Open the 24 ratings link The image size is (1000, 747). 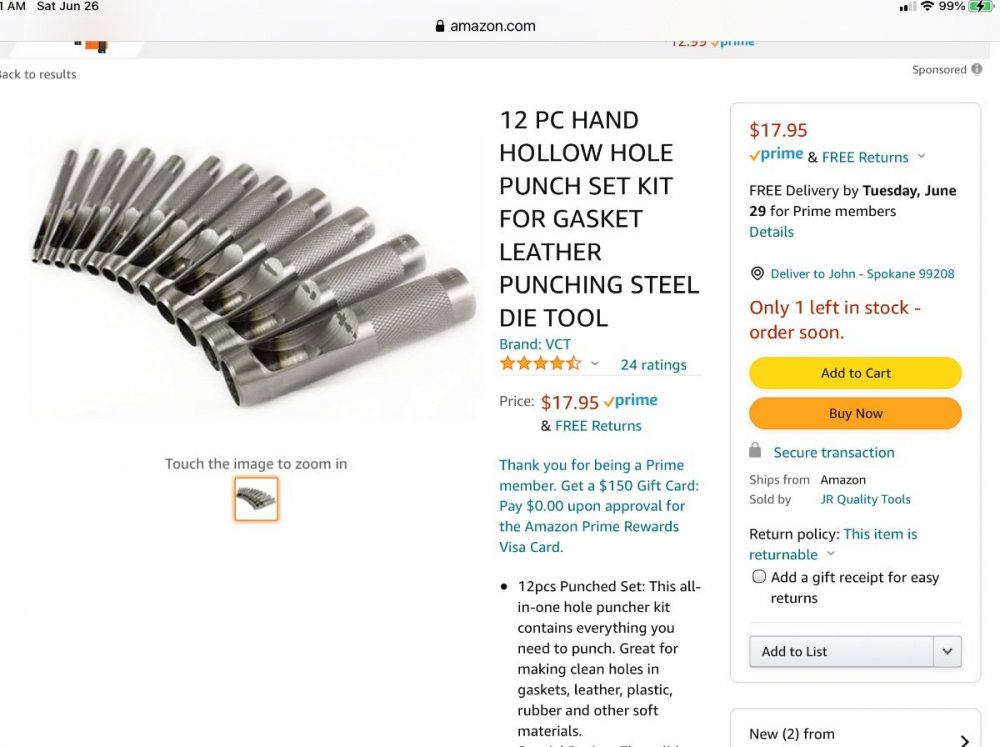pyautogui.click(x=653, y=365)
